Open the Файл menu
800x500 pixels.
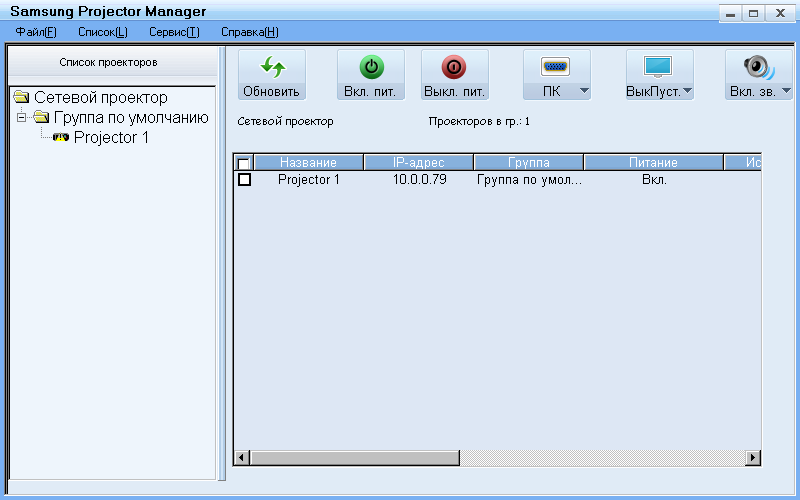[x=36, y=32]
